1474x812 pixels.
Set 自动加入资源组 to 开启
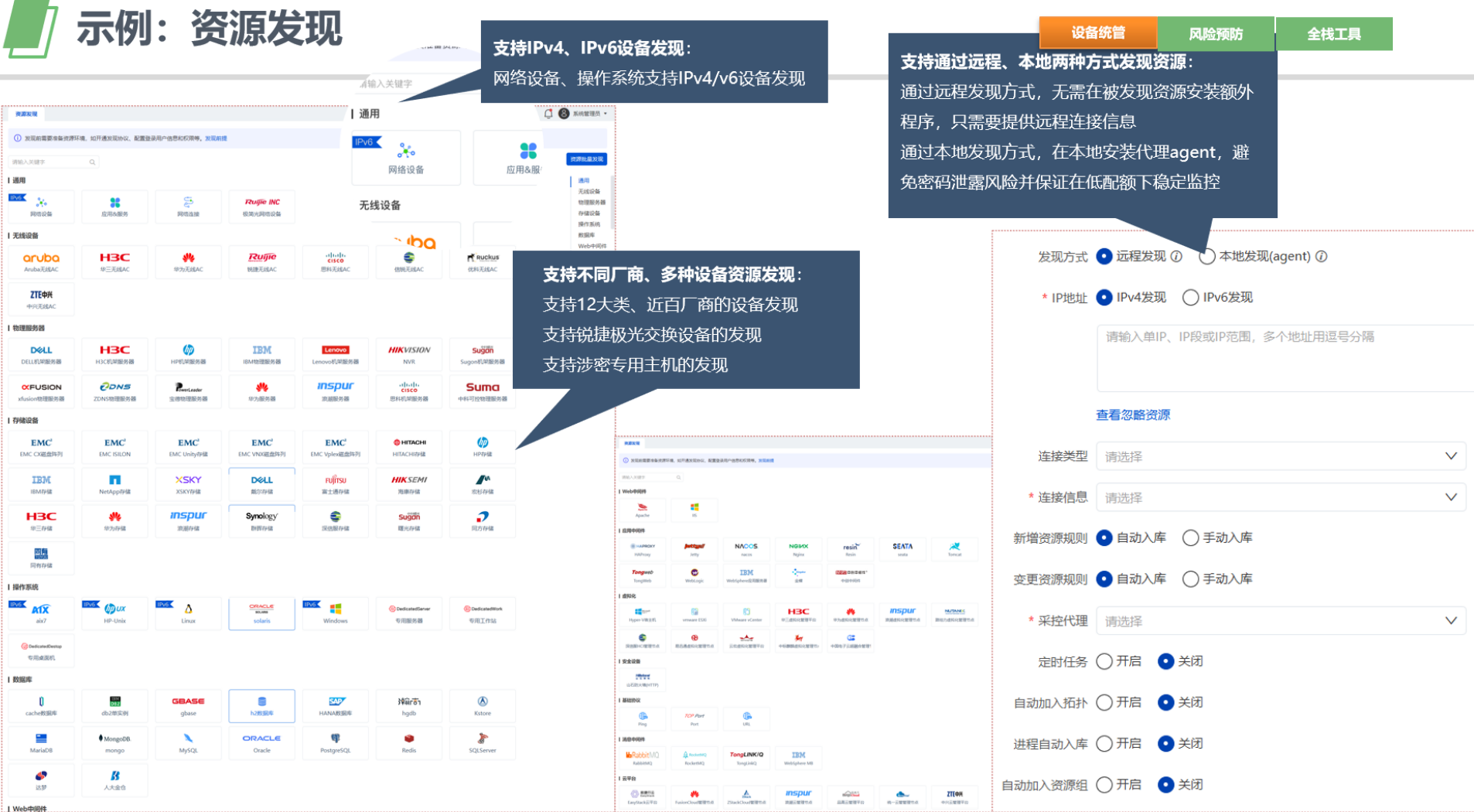coord(1104,784)
